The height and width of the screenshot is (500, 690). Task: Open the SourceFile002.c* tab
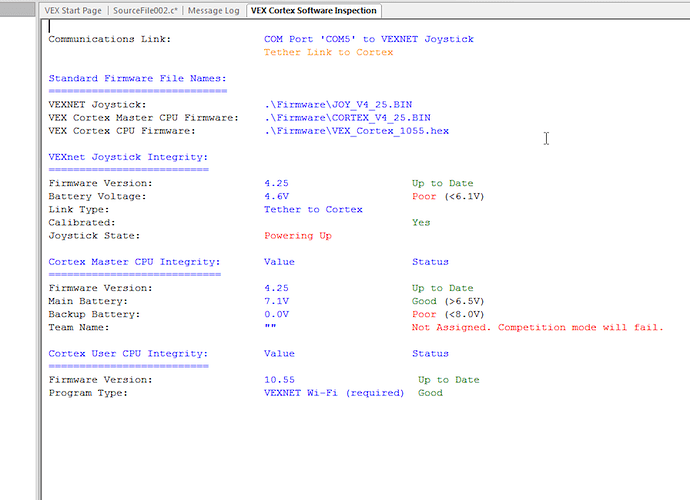pos(145,11)
